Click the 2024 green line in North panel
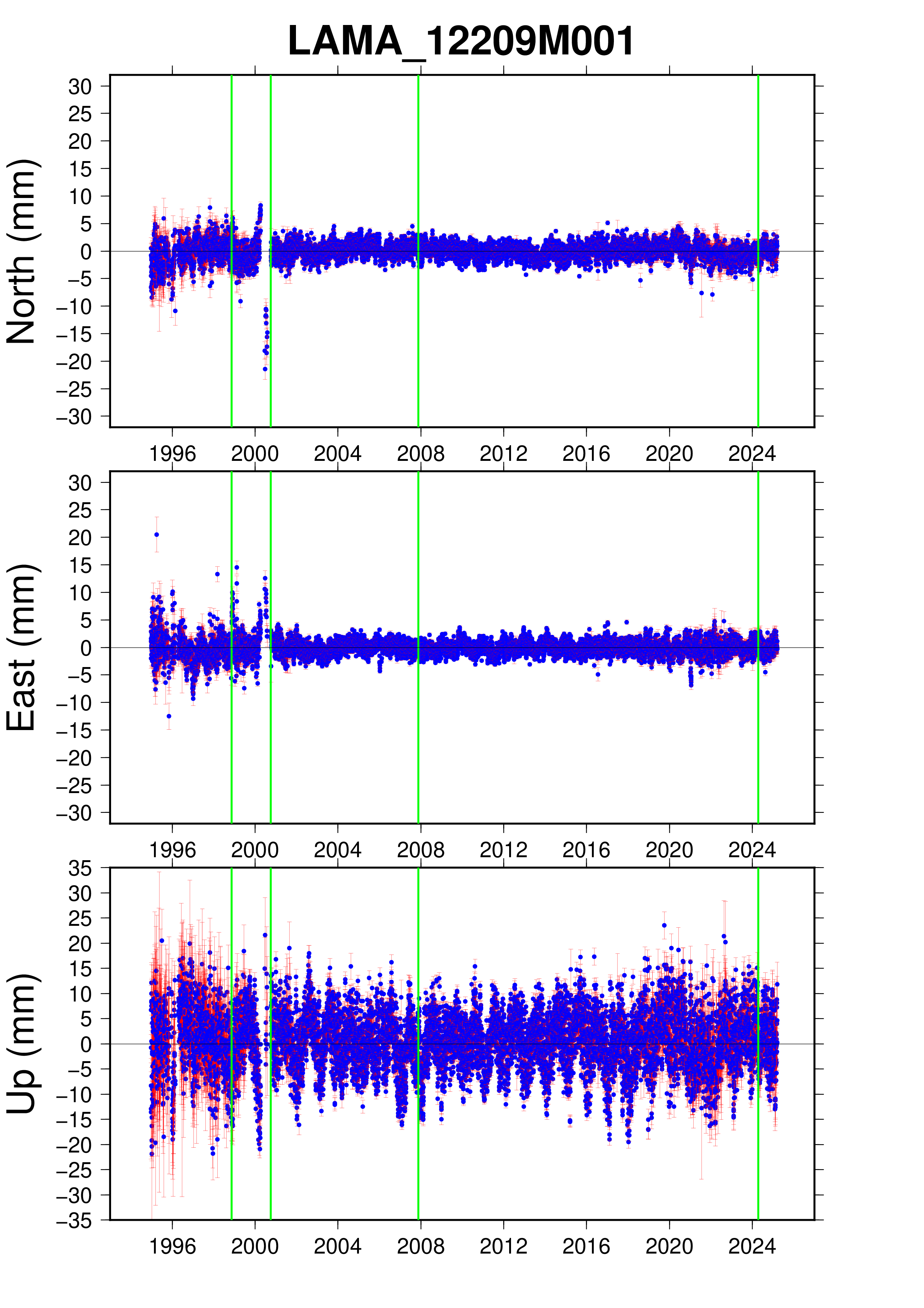 click(x=758, y=142)
